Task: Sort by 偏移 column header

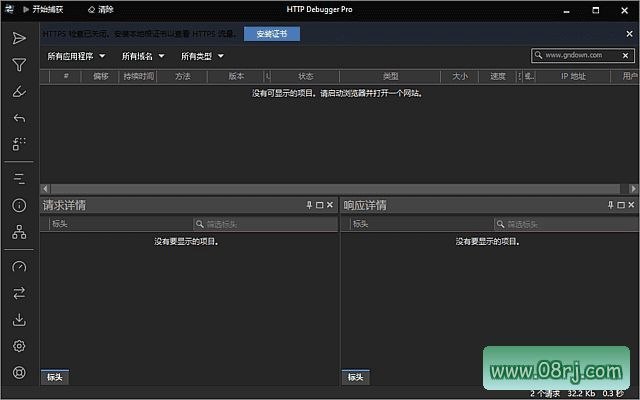Action: (x=100, y=76)
